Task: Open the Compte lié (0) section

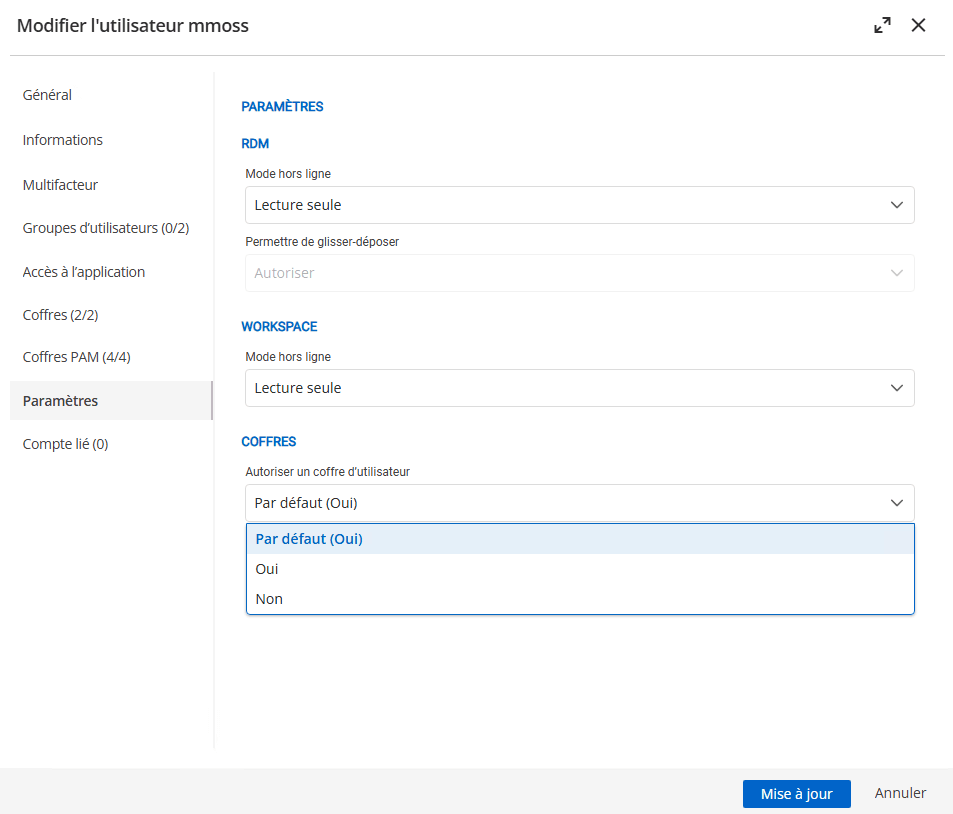Action: pos(65,443)
